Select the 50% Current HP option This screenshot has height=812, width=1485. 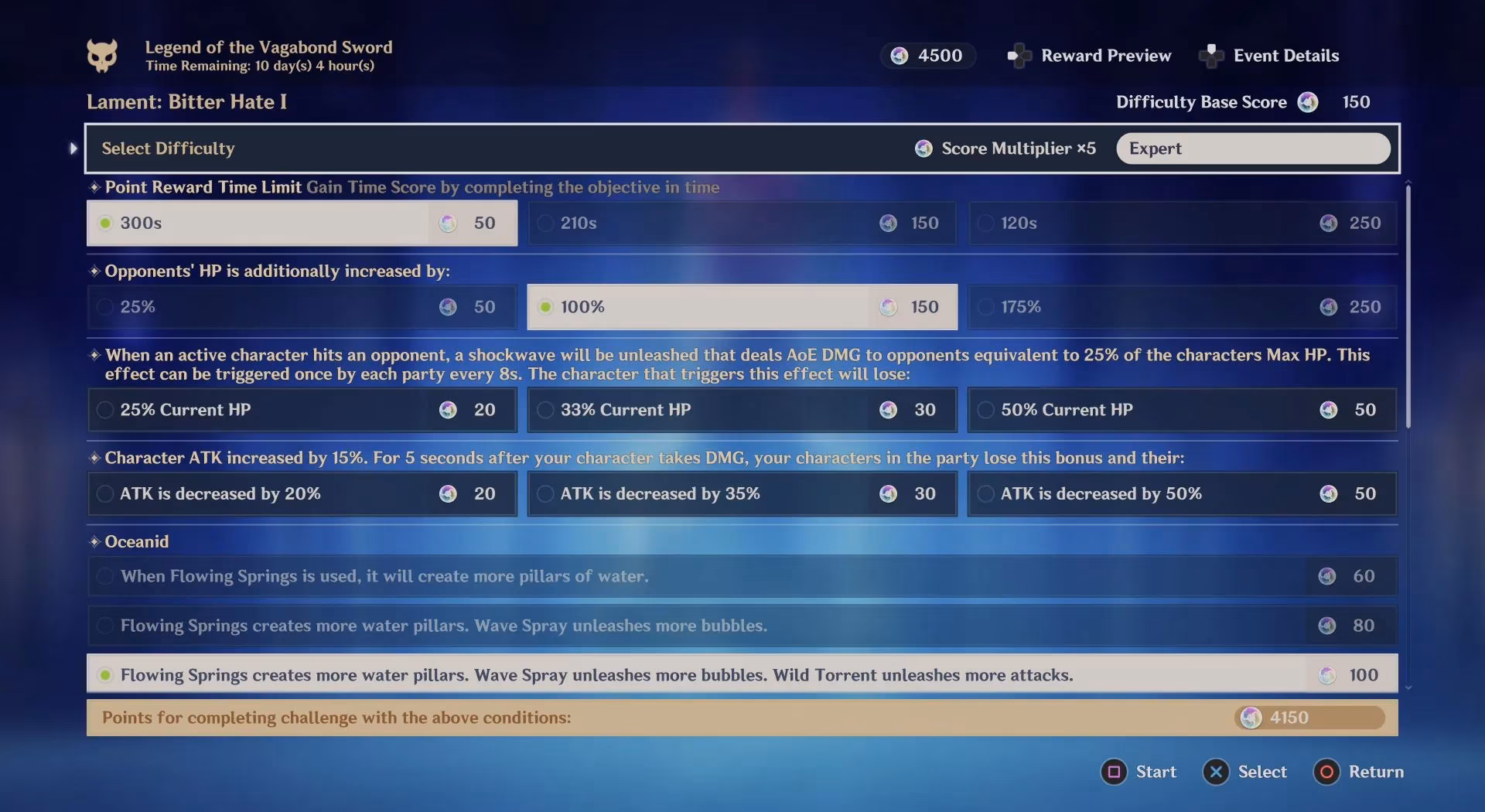tap(1181, 410)
